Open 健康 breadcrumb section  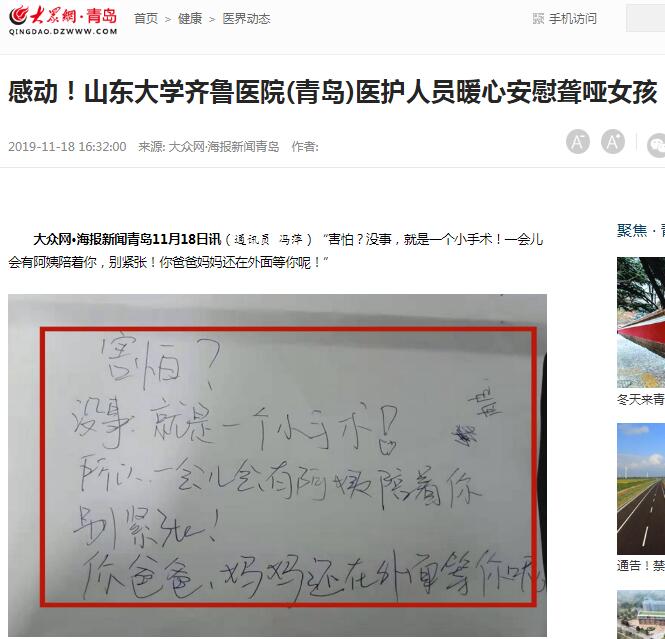pos(190,19)
